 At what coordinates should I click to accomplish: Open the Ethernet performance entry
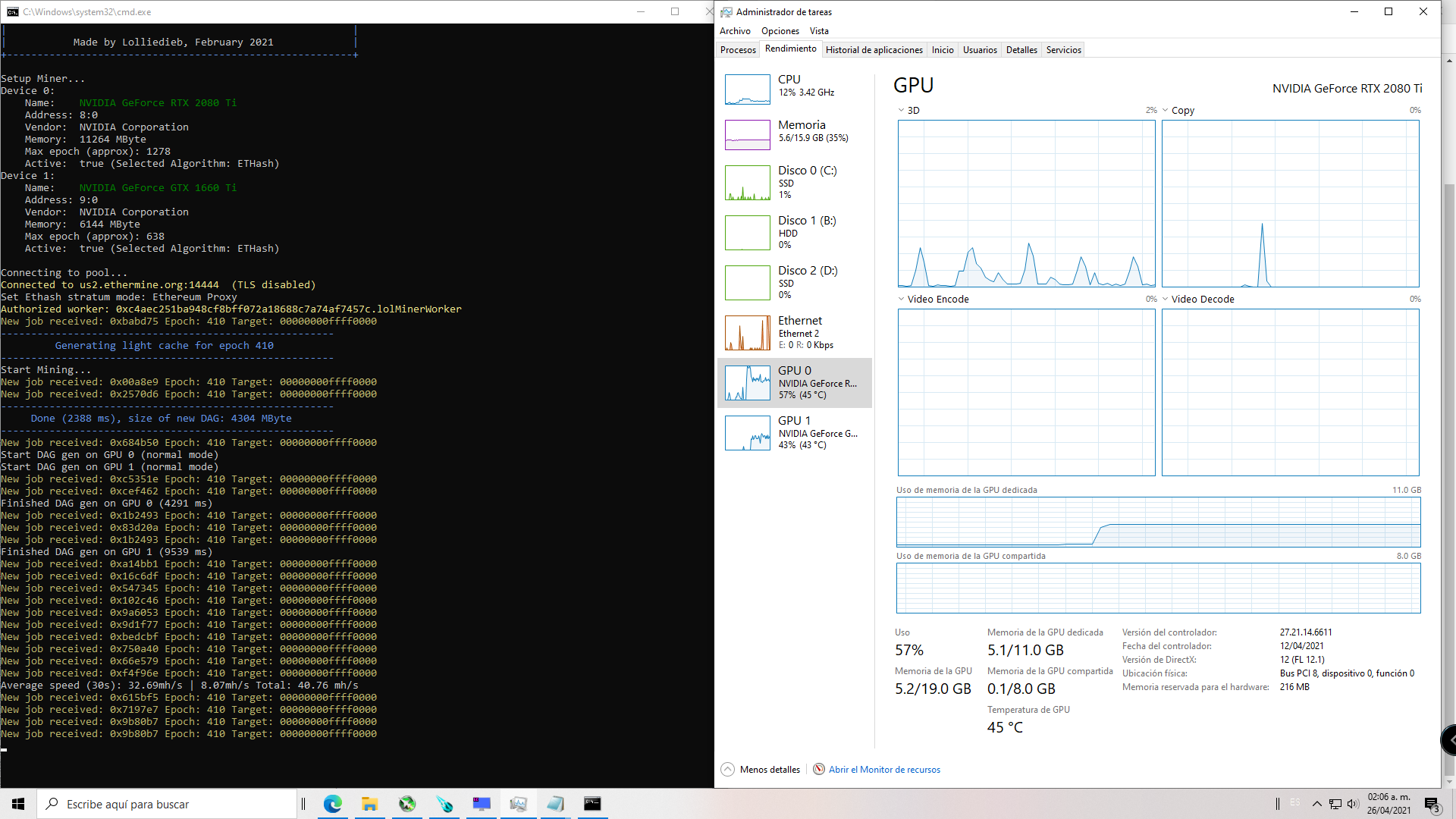[795, 332]
